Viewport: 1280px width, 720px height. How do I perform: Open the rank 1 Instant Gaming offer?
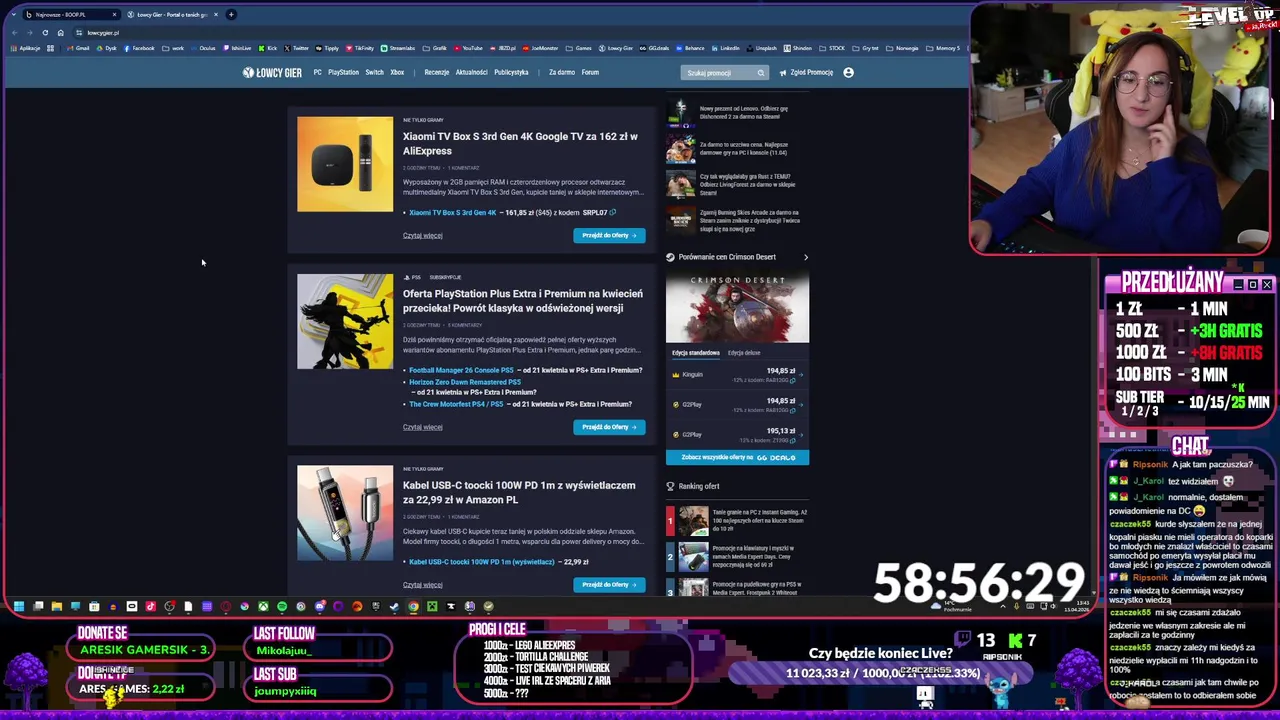(739, 520)
